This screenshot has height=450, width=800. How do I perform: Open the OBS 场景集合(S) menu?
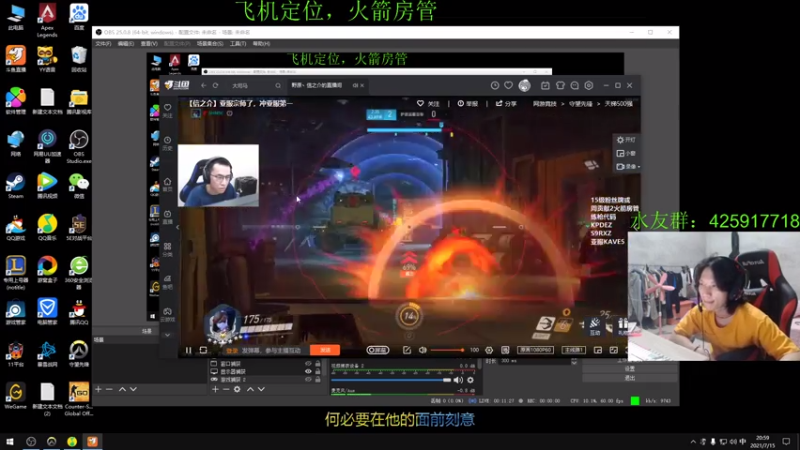[210, 44]
